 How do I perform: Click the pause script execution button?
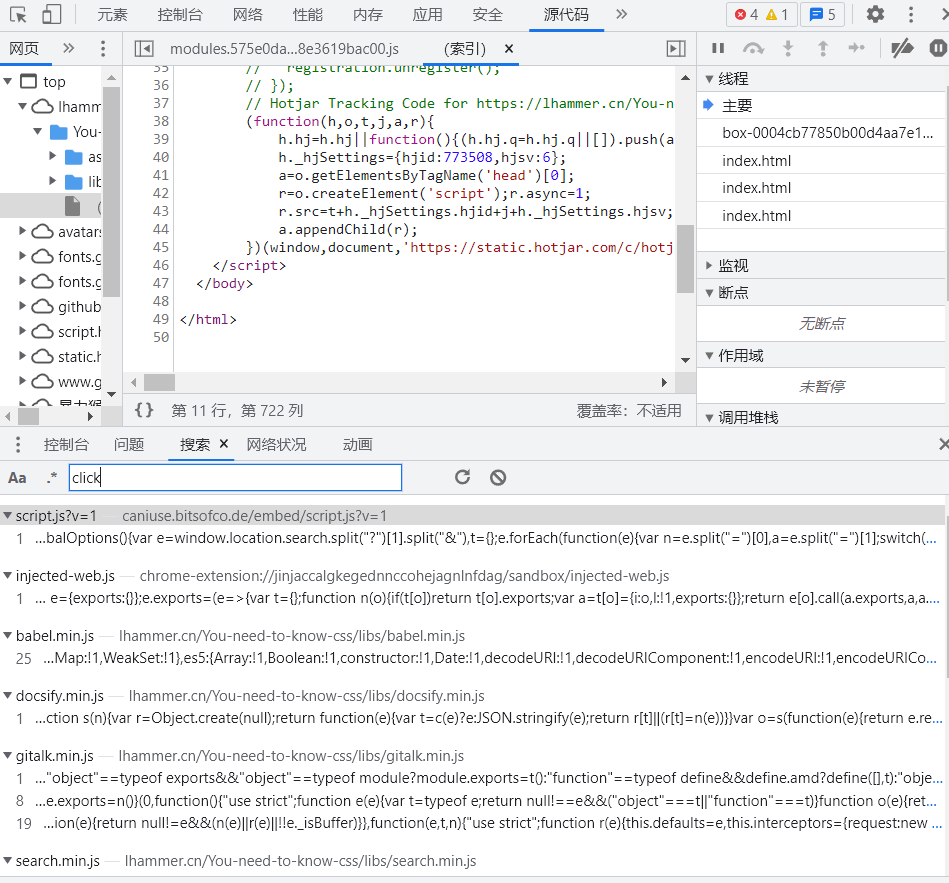coord(717,48)
